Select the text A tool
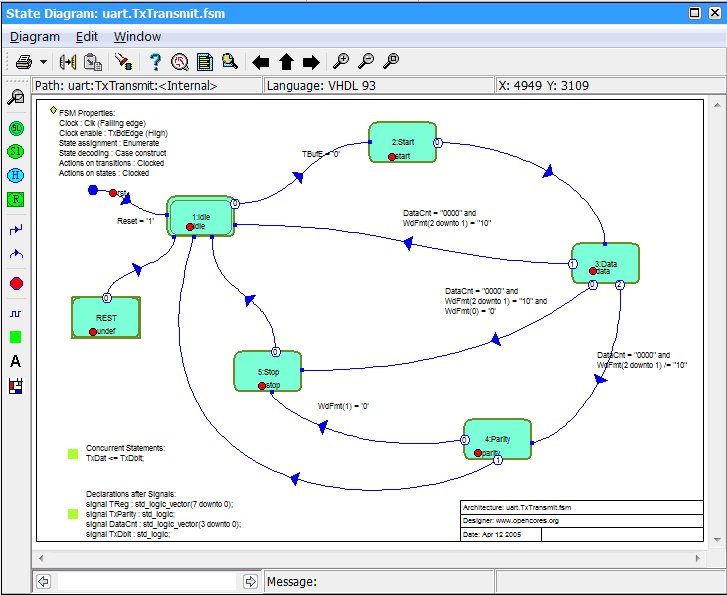This screenshot has height=595, width=727. point(16,361)
